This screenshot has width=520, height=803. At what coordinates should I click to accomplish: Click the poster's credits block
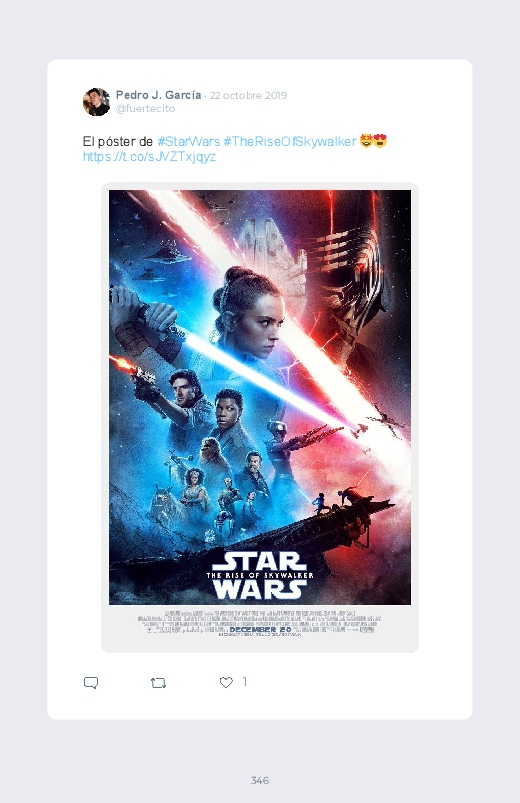[x=260, y=623]
